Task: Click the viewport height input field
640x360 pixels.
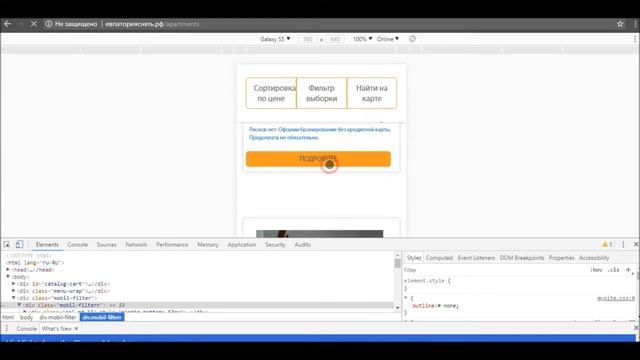Action: coord(335,39)
